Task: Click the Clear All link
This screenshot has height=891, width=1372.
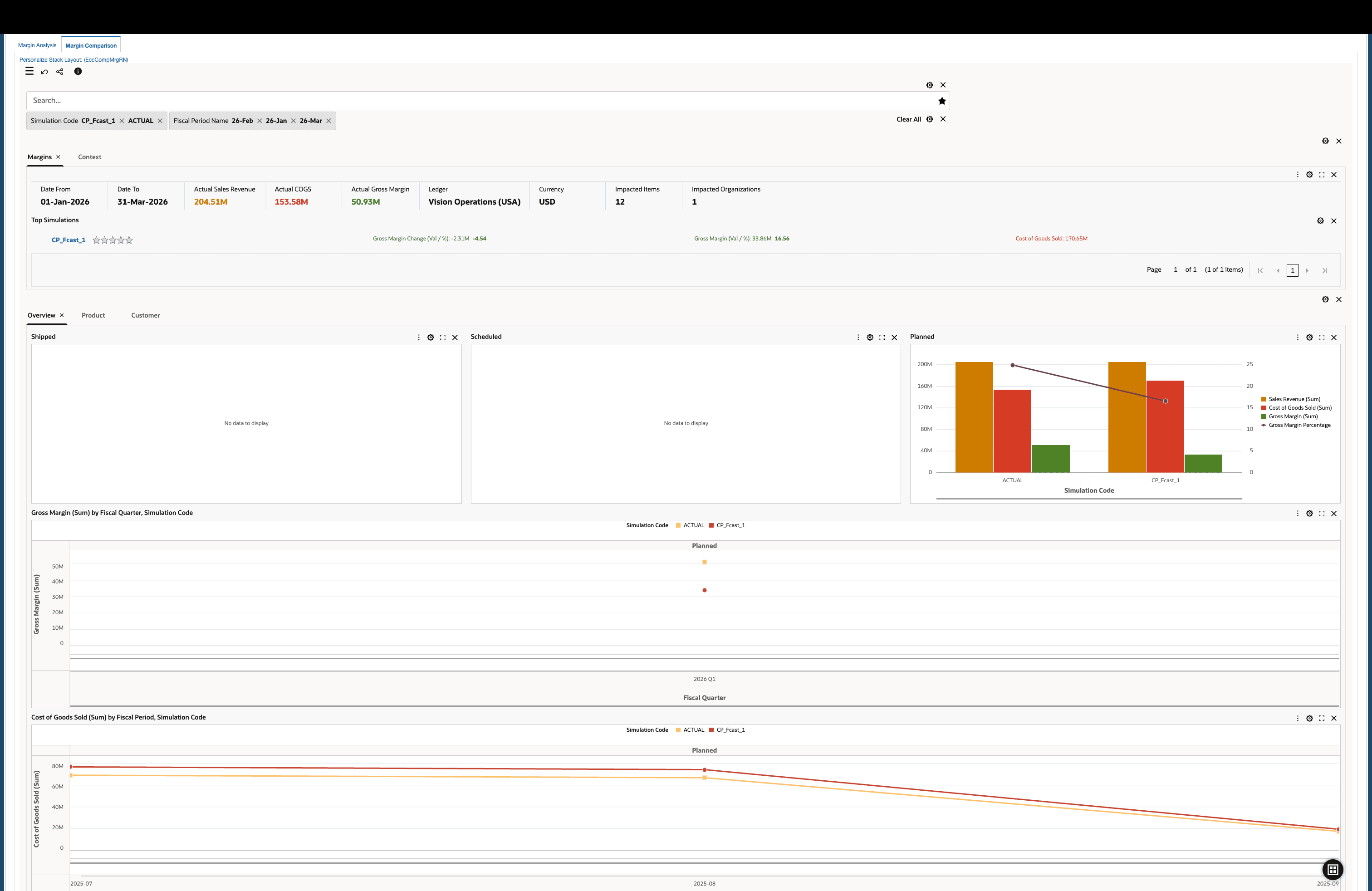Action: [x=908, y=119]
